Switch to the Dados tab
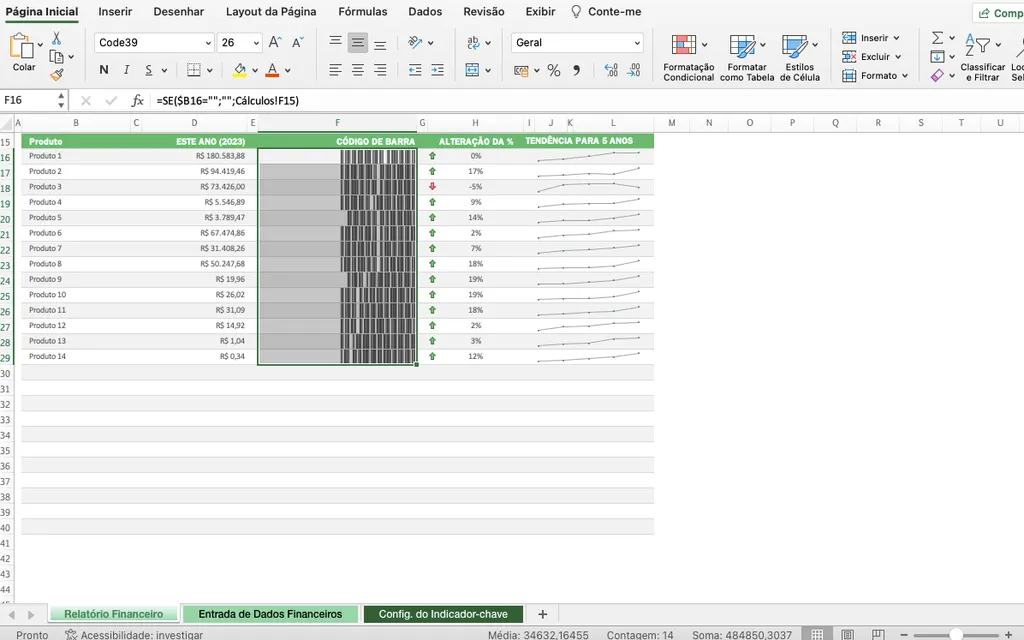Screen dimensions: 1024x640 pyautogui.click(x=425, y=12)
